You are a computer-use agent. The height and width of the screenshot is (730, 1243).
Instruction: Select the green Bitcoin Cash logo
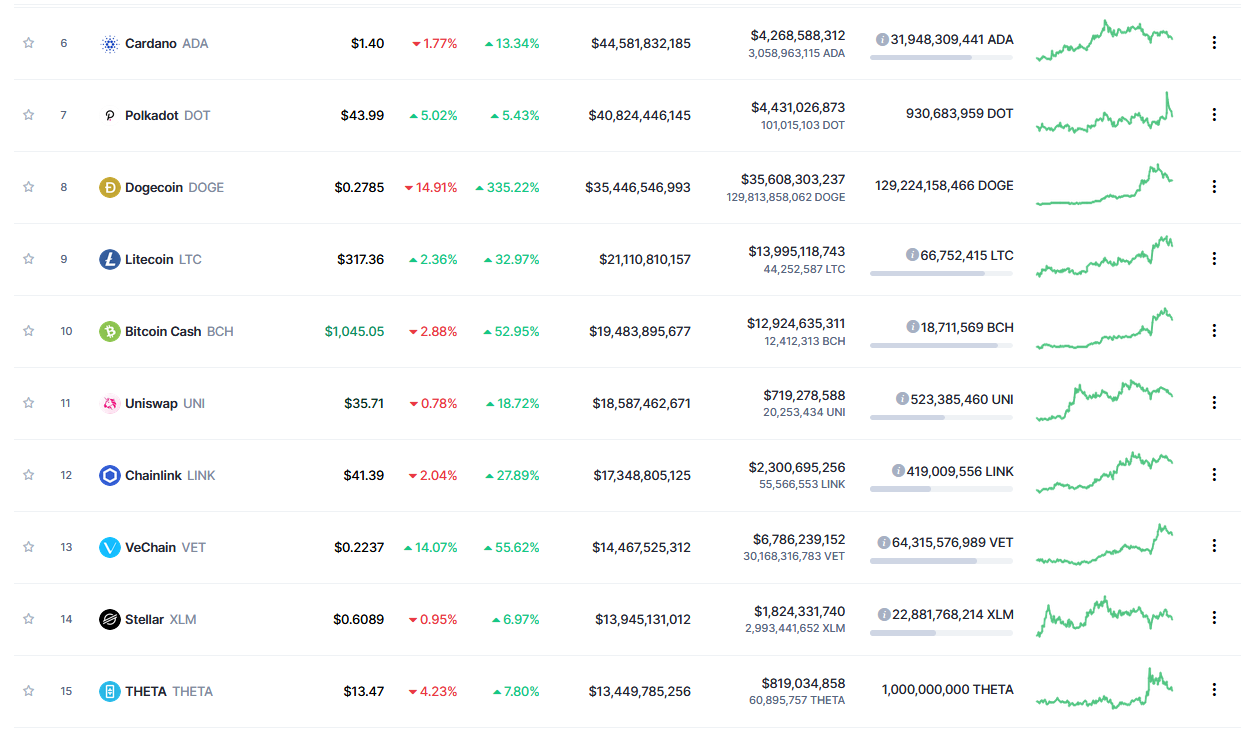click(x=110, y=332)
